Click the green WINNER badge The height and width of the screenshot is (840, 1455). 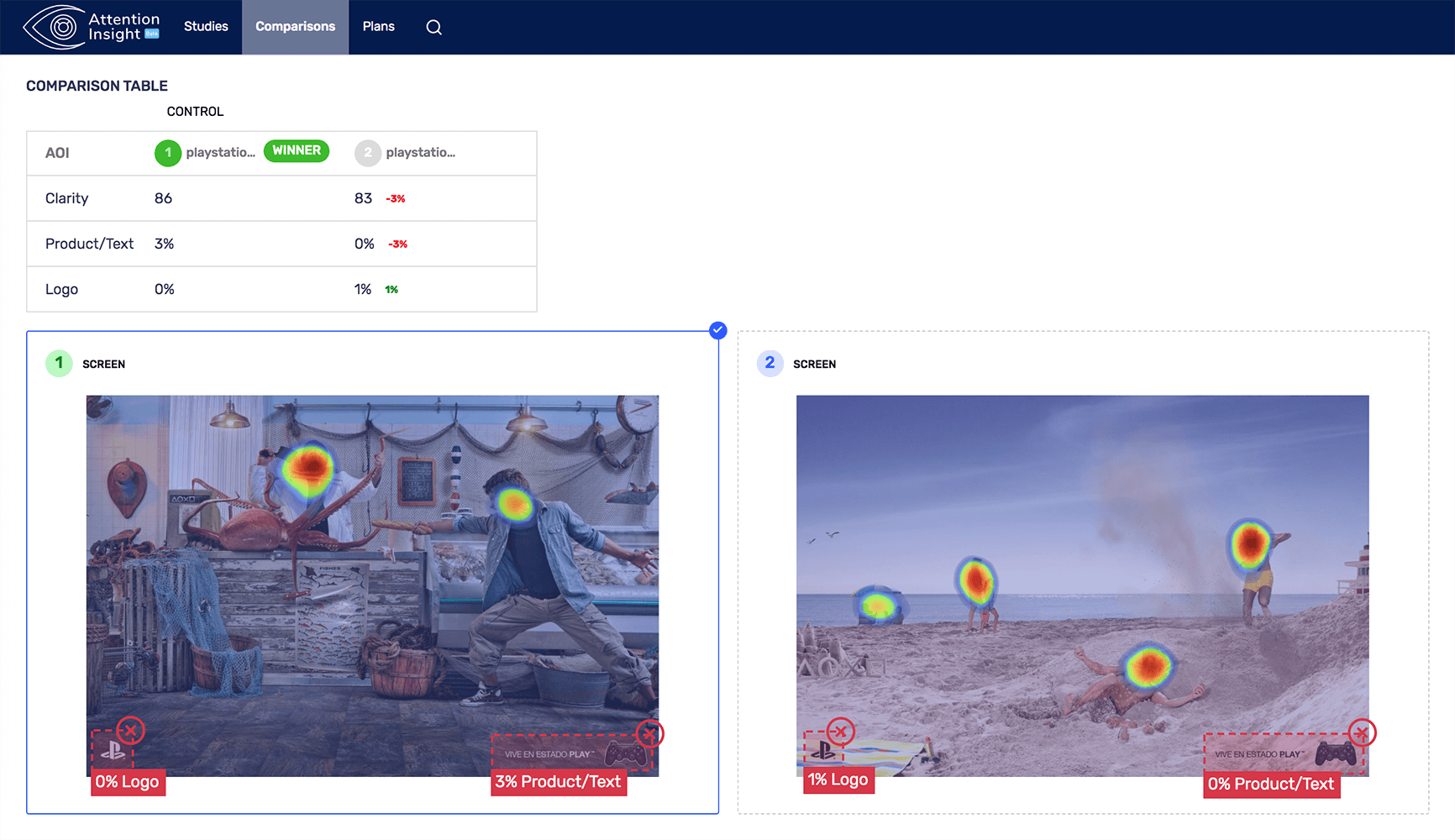(297, 150)
